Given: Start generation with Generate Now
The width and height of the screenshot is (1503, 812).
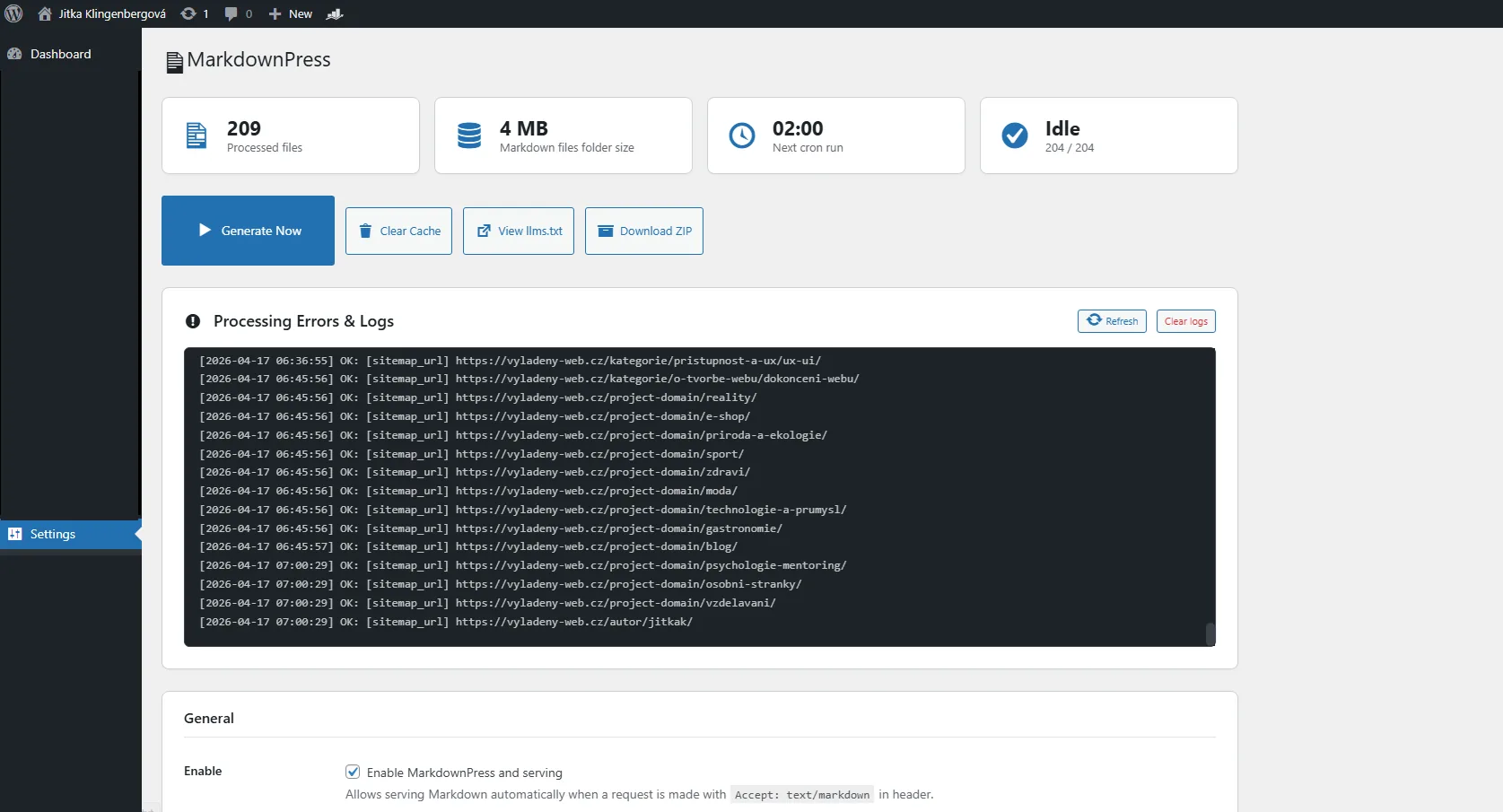Looking at the screenshot, I should 248,231.
